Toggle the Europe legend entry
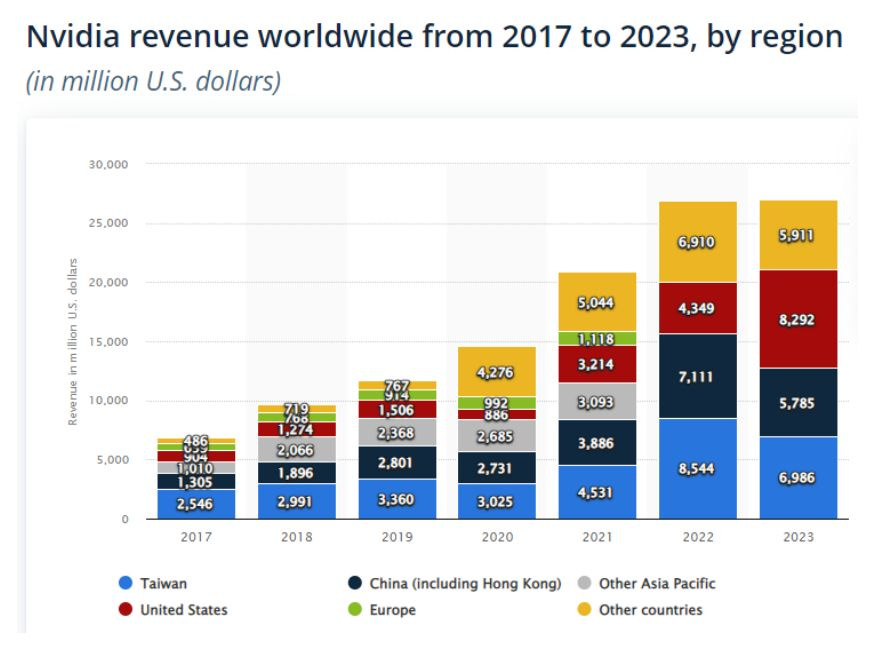This screenshot has height=661, width=877. point(381,610)
